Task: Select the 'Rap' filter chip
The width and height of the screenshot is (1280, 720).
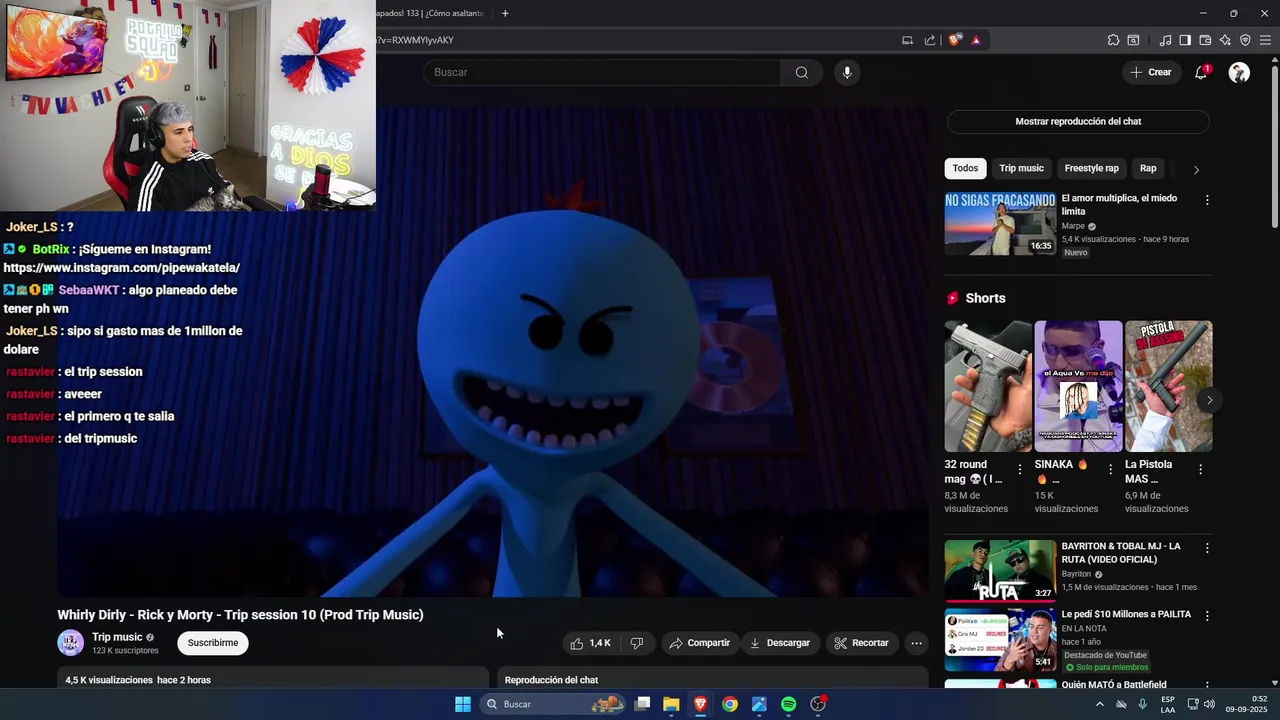Action: [x=1148, y=168]
